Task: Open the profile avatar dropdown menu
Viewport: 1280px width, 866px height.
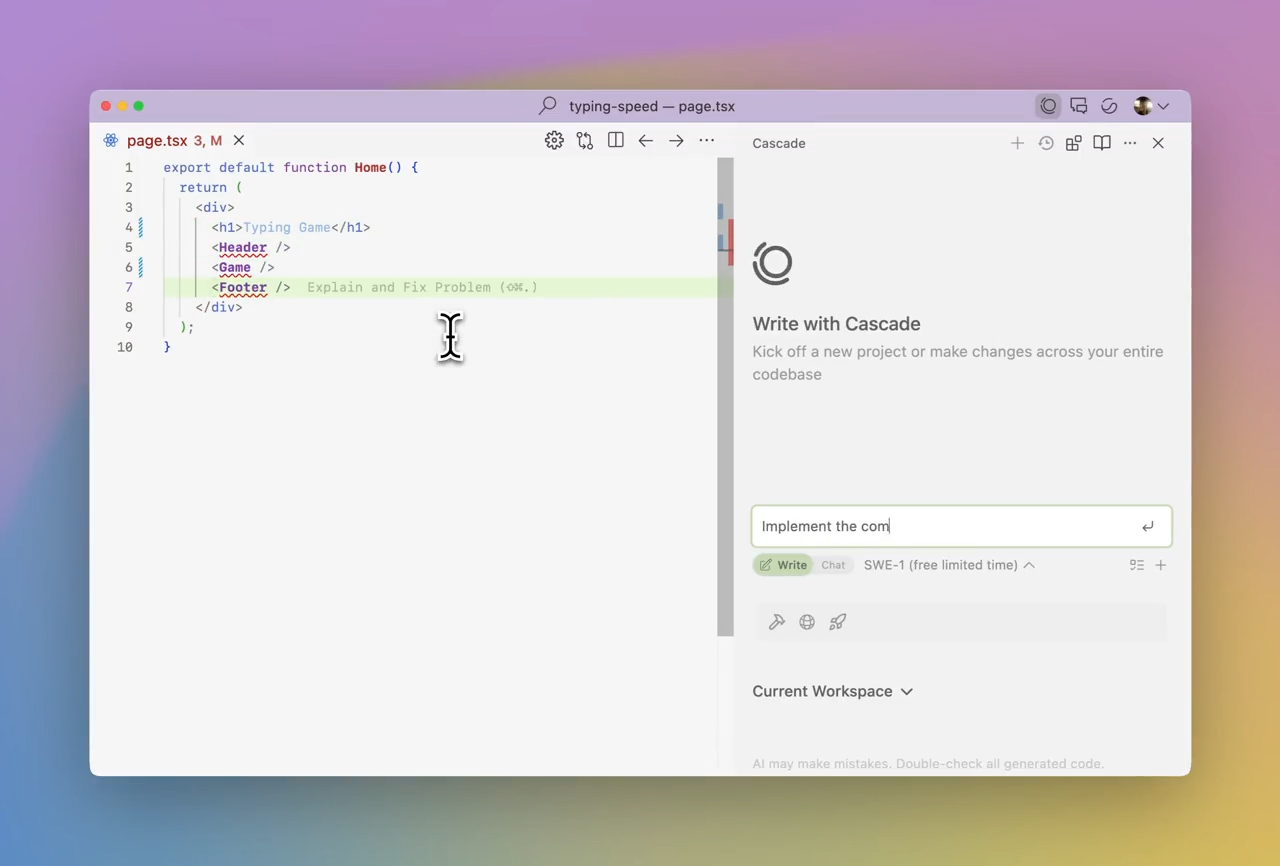Action: [x=1151, y=106]
